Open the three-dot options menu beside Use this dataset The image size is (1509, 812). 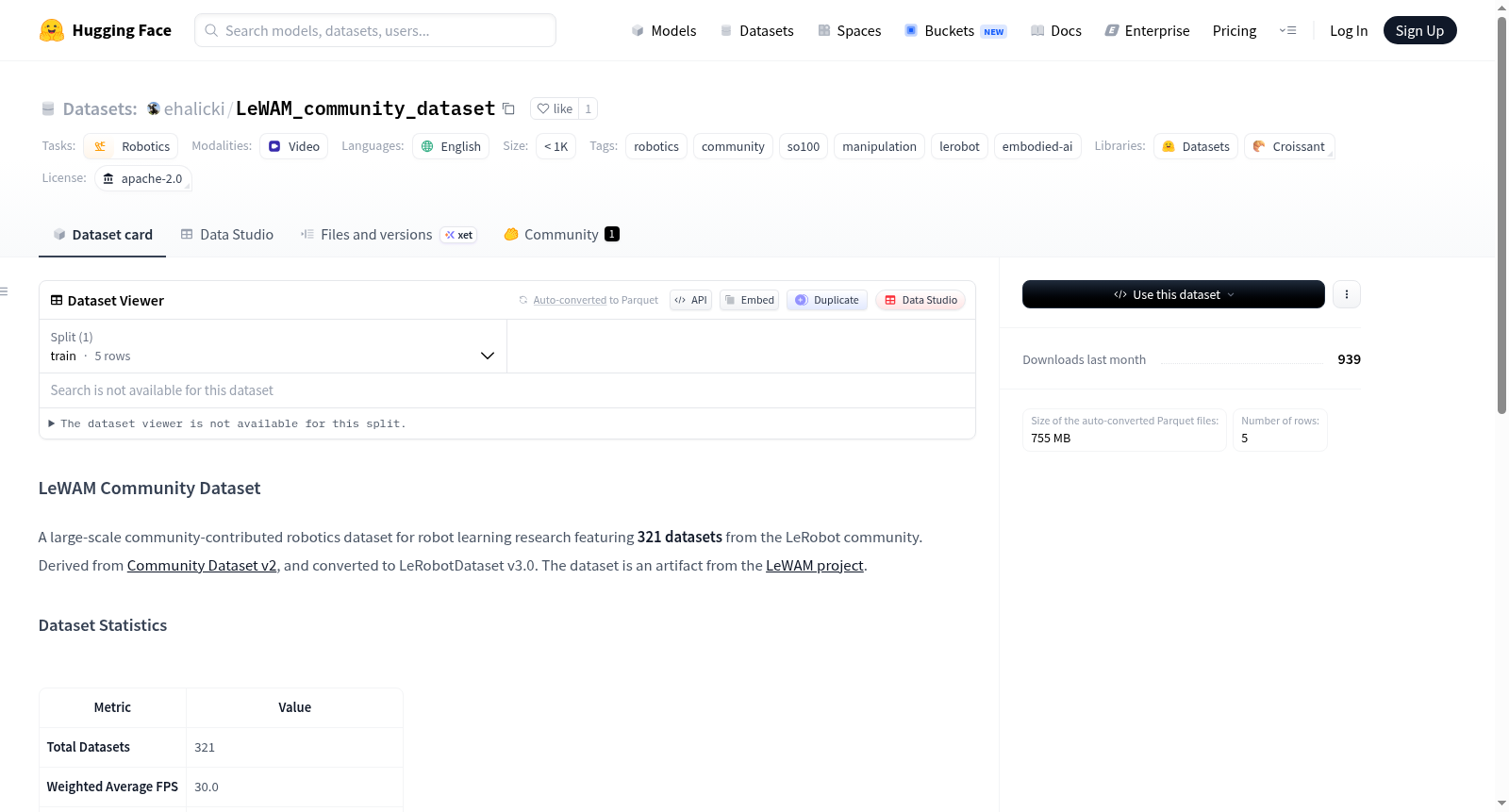click(x=1347, y=294)
